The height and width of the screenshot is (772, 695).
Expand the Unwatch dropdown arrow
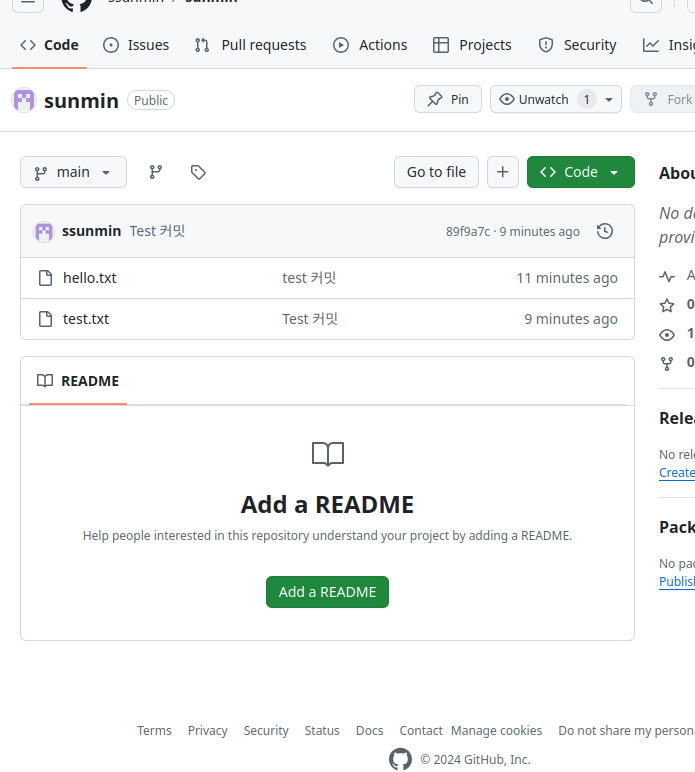coord(610,99)
